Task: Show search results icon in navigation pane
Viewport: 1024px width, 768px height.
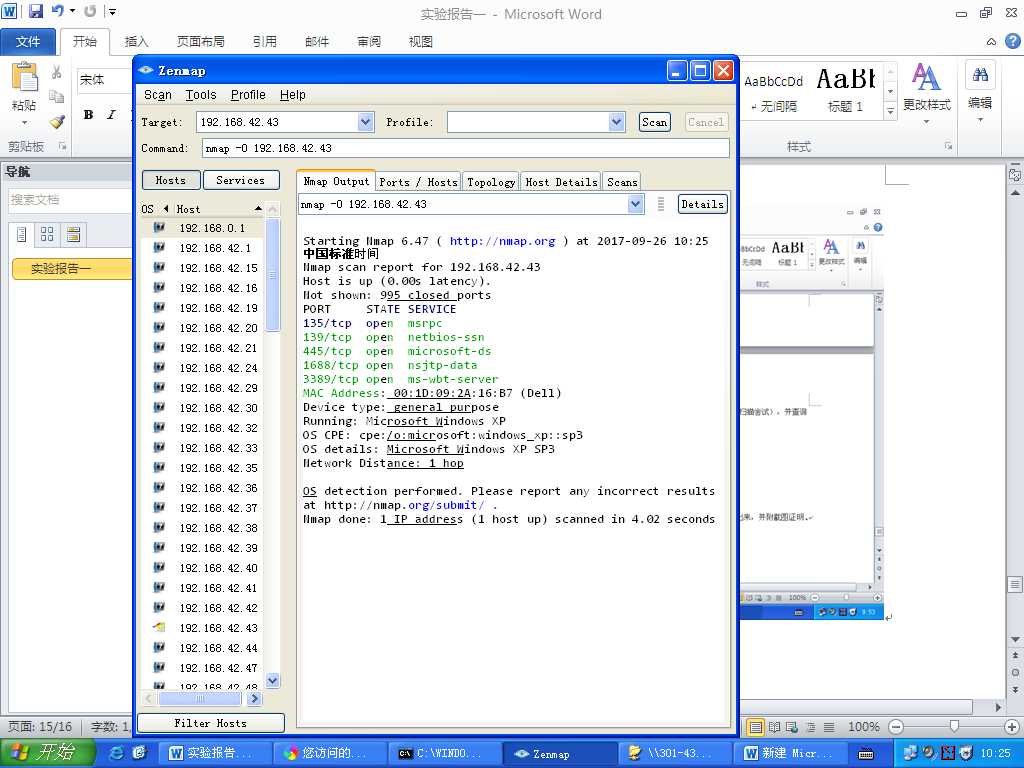Action: [73, 234]
